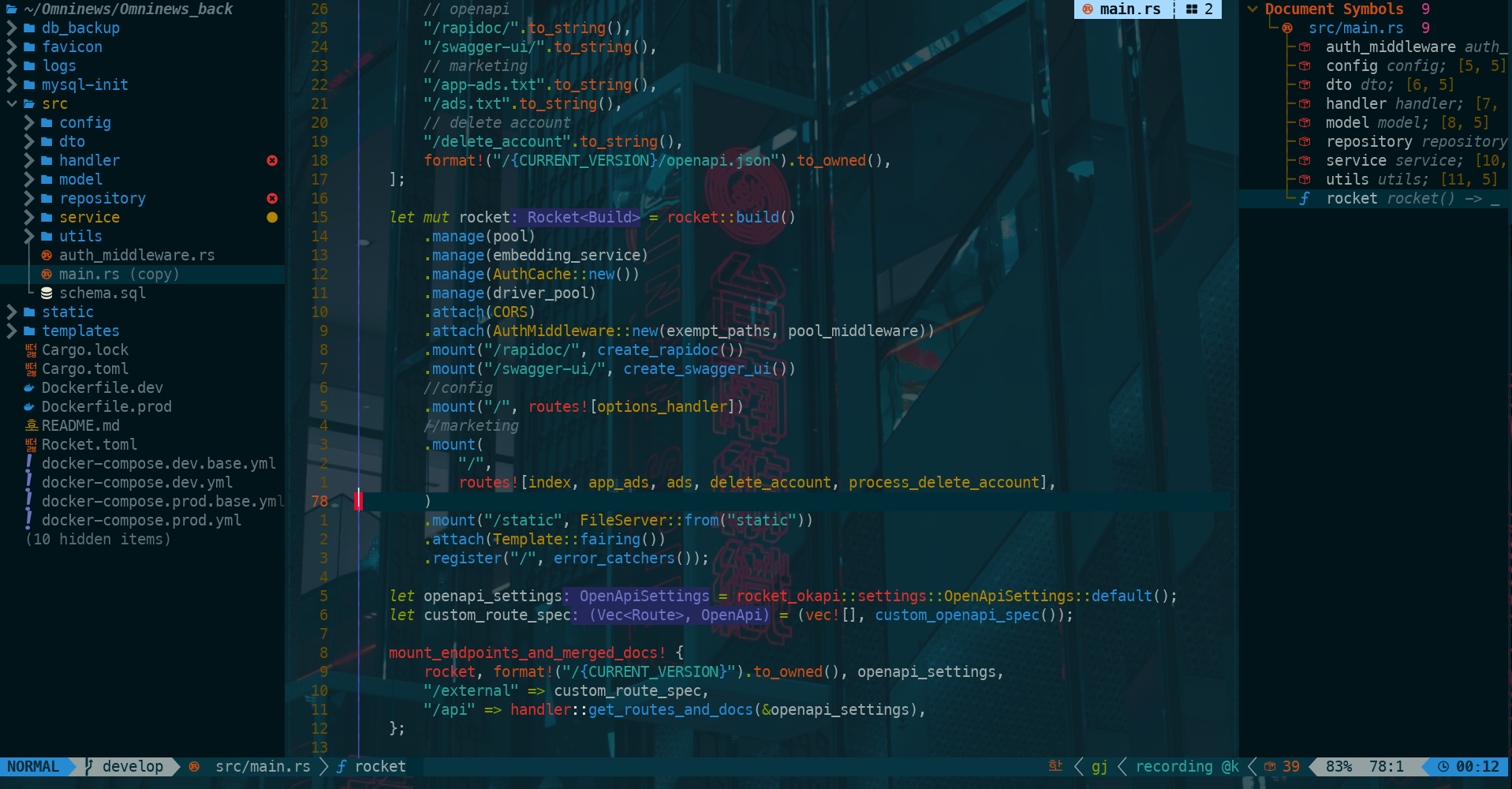Open auth_middleware.rs in the file tree
The height and width of the screenshot is (789, 1512).
(136, 256)
